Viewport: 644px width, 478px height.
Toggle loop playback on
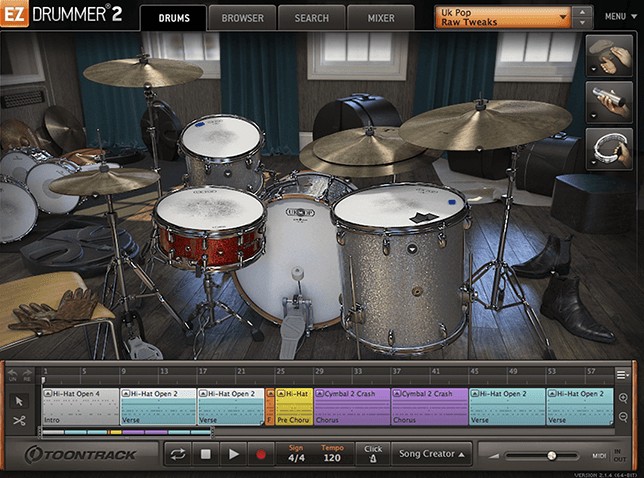pyautogui.click(x=178, y=454)
